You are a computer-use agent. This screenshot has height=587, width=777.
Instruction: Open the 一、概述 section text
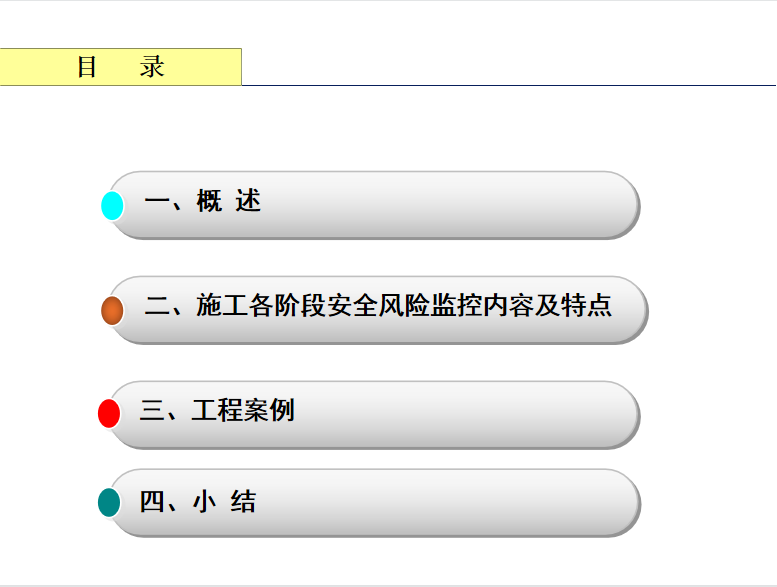point(203,201)
